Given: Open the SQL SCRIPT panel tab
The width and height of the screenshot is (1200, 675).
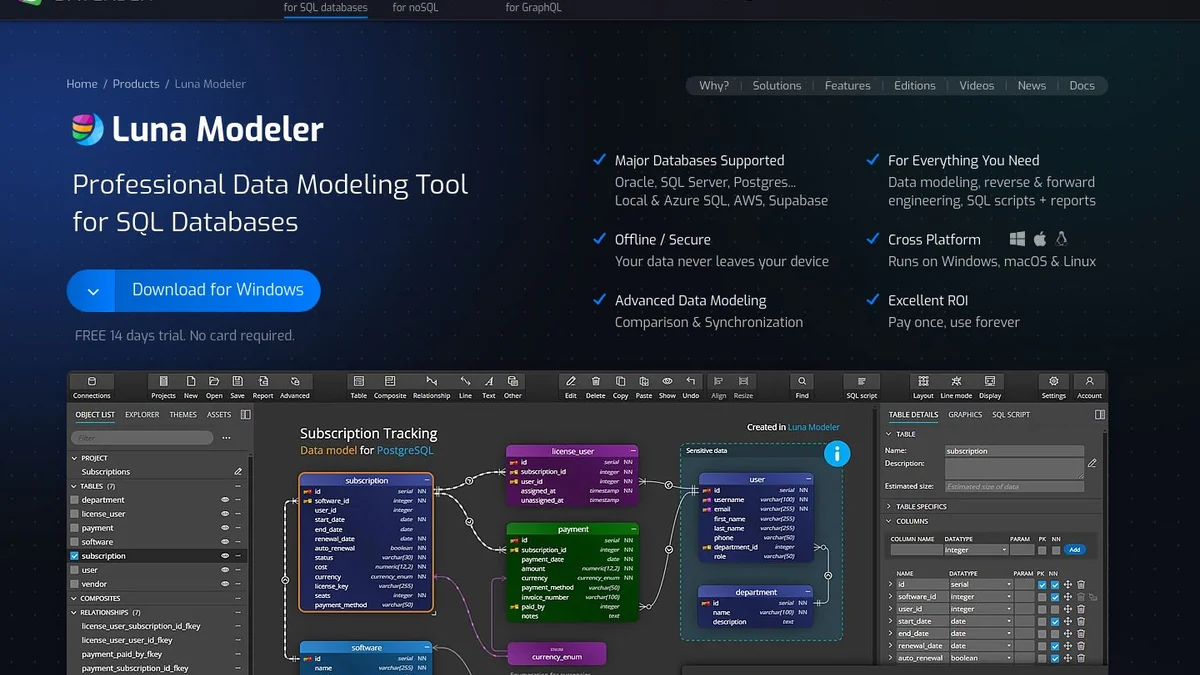Looking at the screenshot, I should 1011,414.
